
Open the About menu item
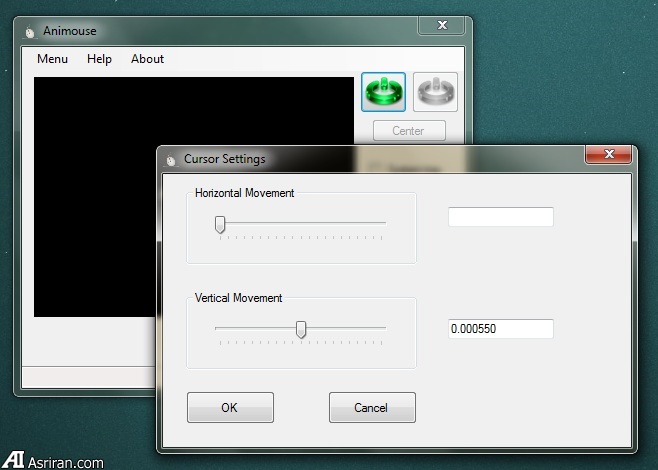point(147,59)
